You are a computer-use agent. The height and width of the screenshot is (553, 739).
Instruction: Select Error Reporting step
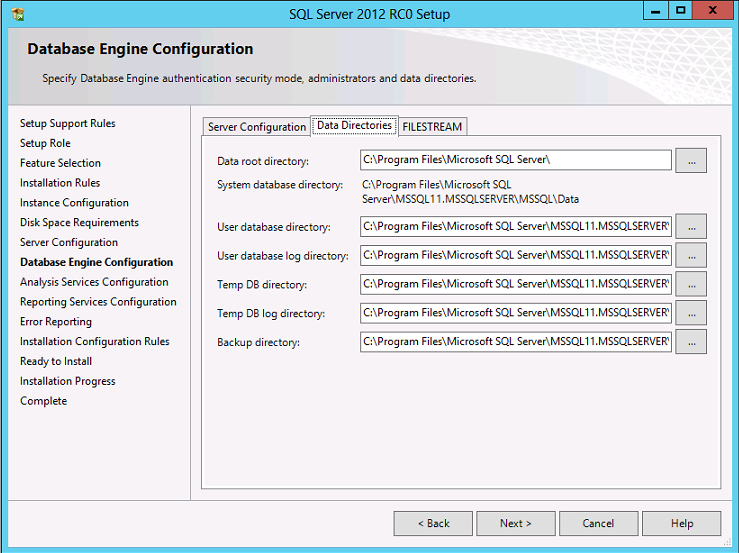pyautogui.click(x=56, y=322)
